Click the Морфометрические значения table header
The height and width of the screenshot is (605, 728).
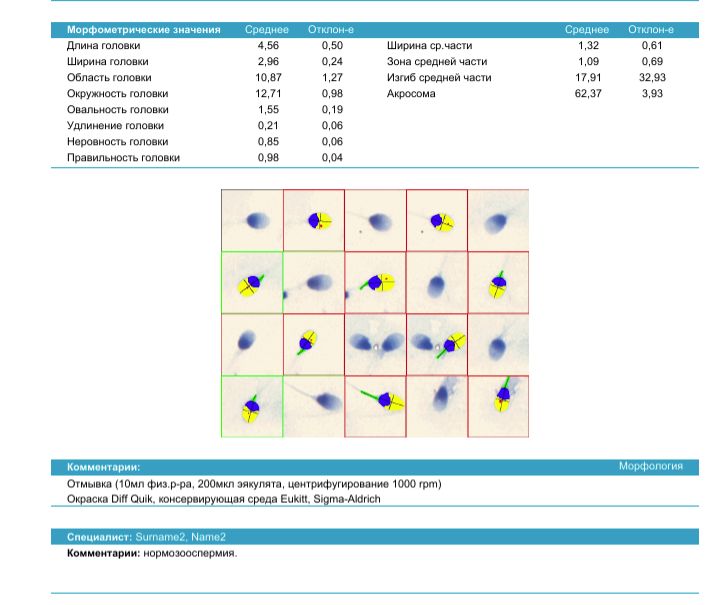[144, 31]
